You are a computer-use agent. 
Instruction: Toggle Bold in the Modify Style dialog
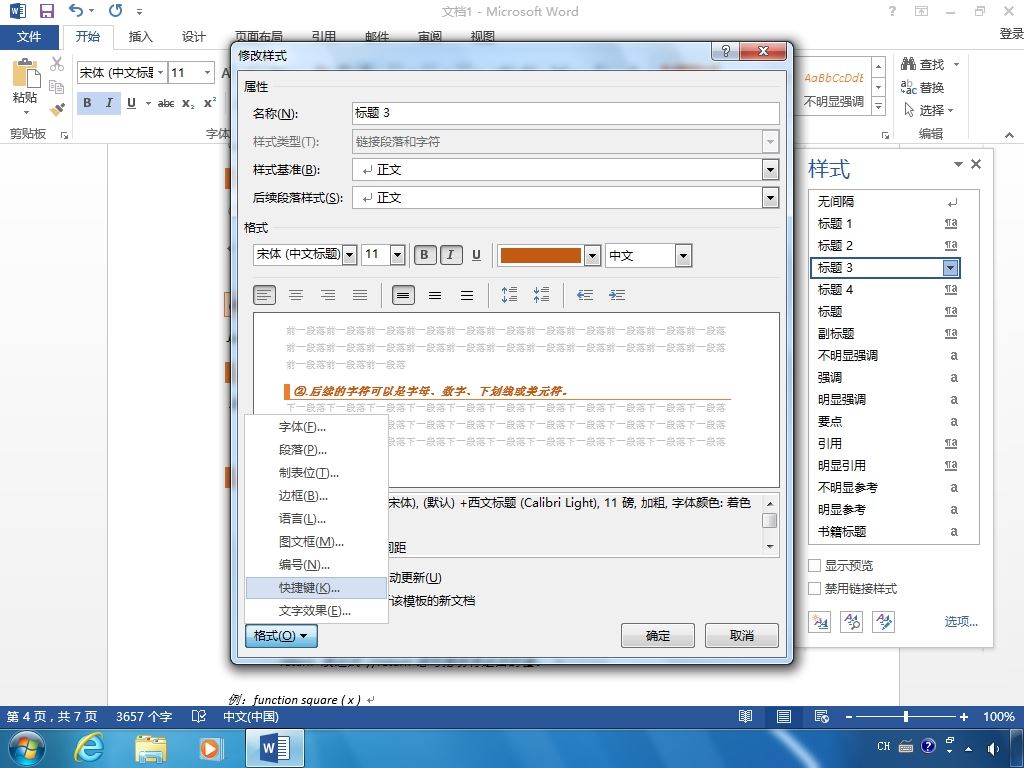424,255
